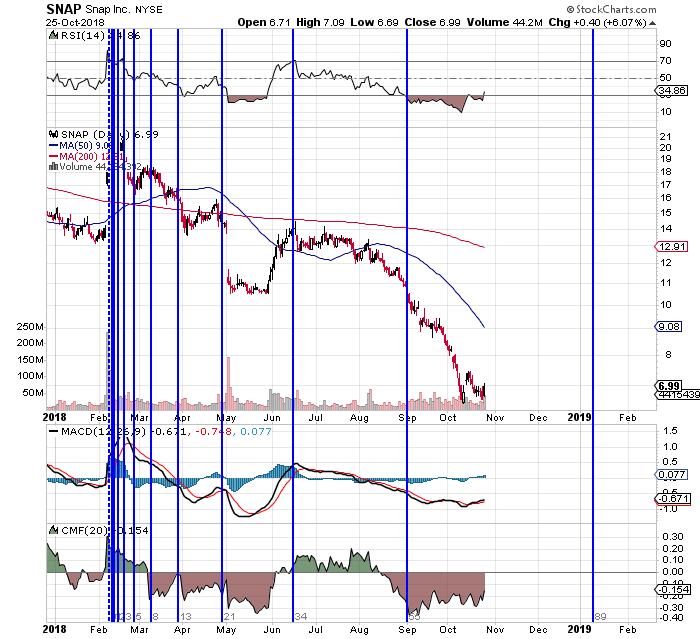Click the Fibonacci time marker labeled 55

coord(414,617)
